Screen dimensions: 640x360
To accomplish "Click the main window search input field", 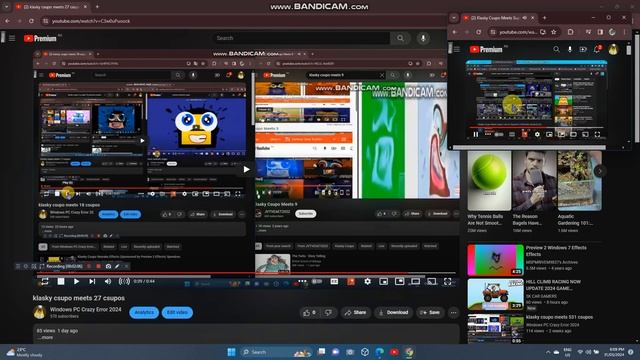I will point(301,38).
